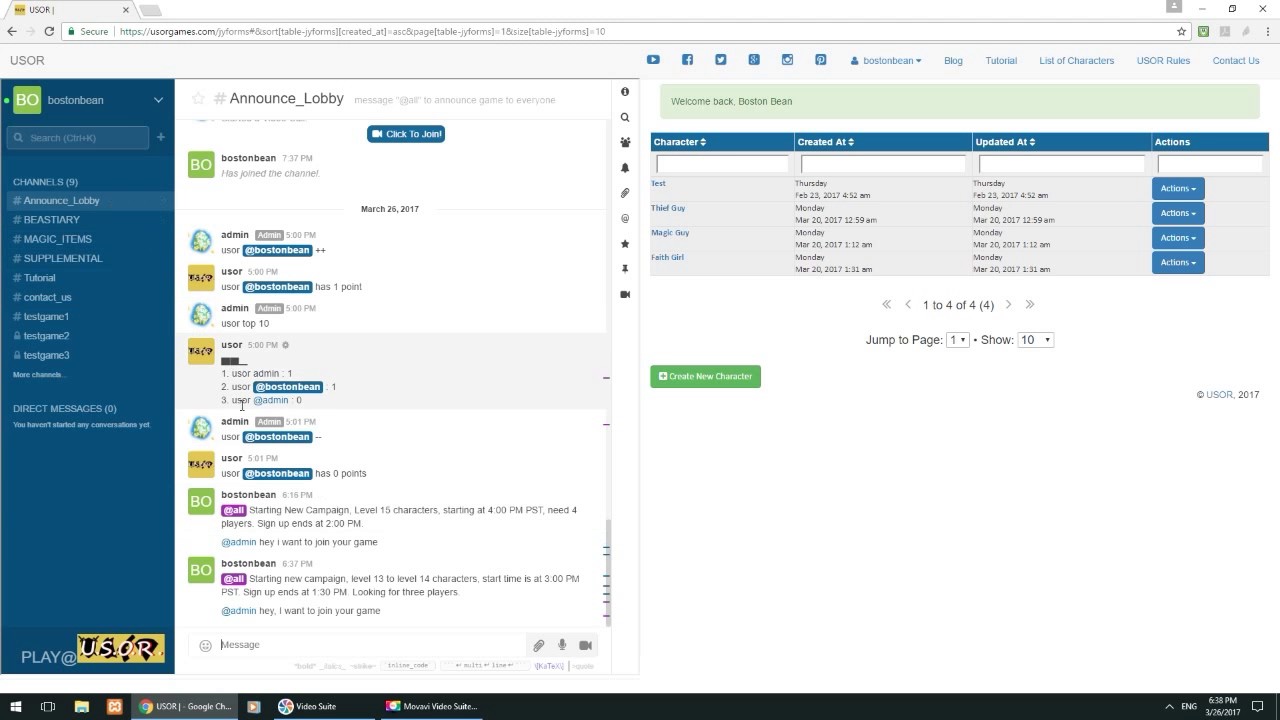
Task: Sort table by Updated At column
Action: coord(1005,142)
